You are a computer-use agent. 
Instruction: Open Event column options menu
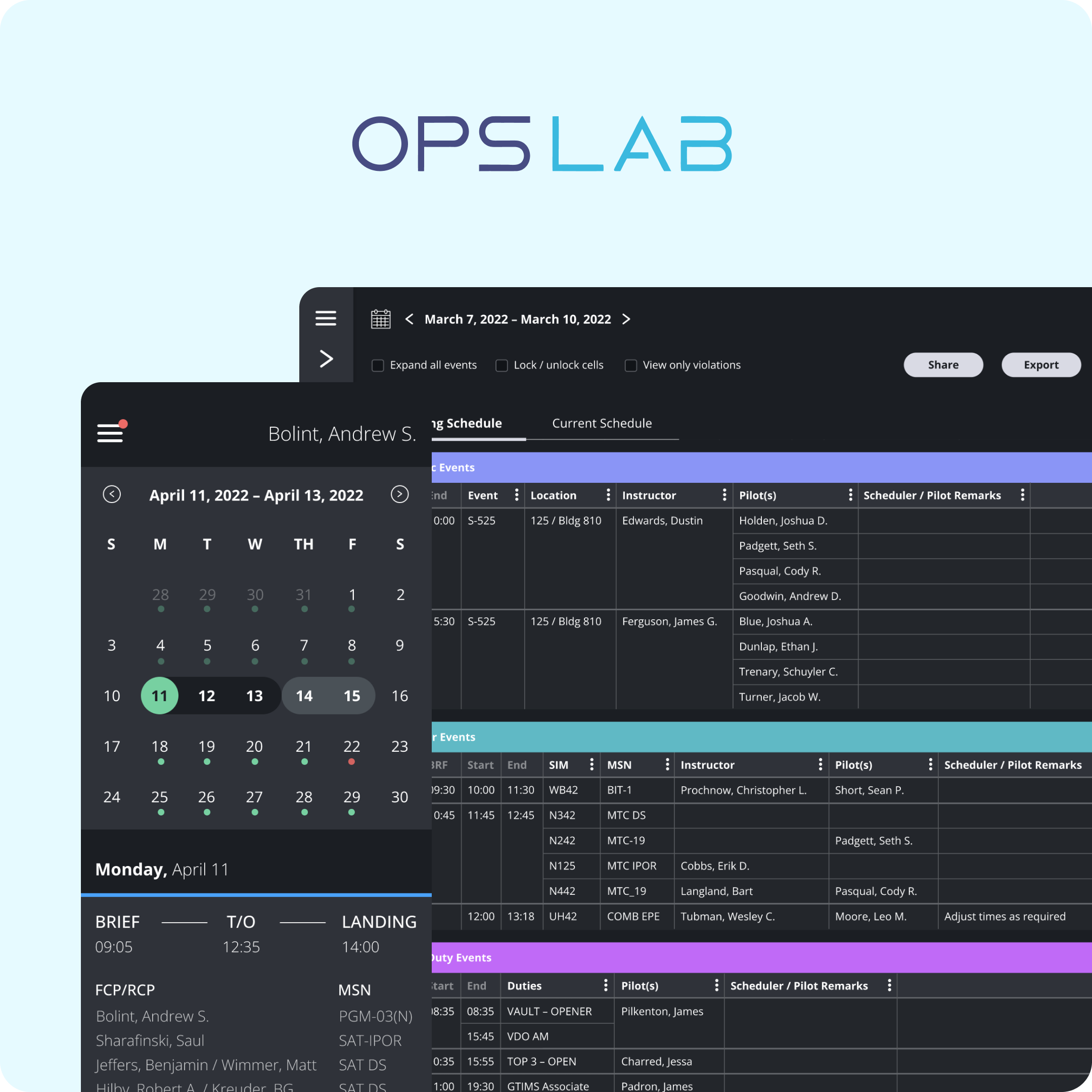click(x=516, y=495)
